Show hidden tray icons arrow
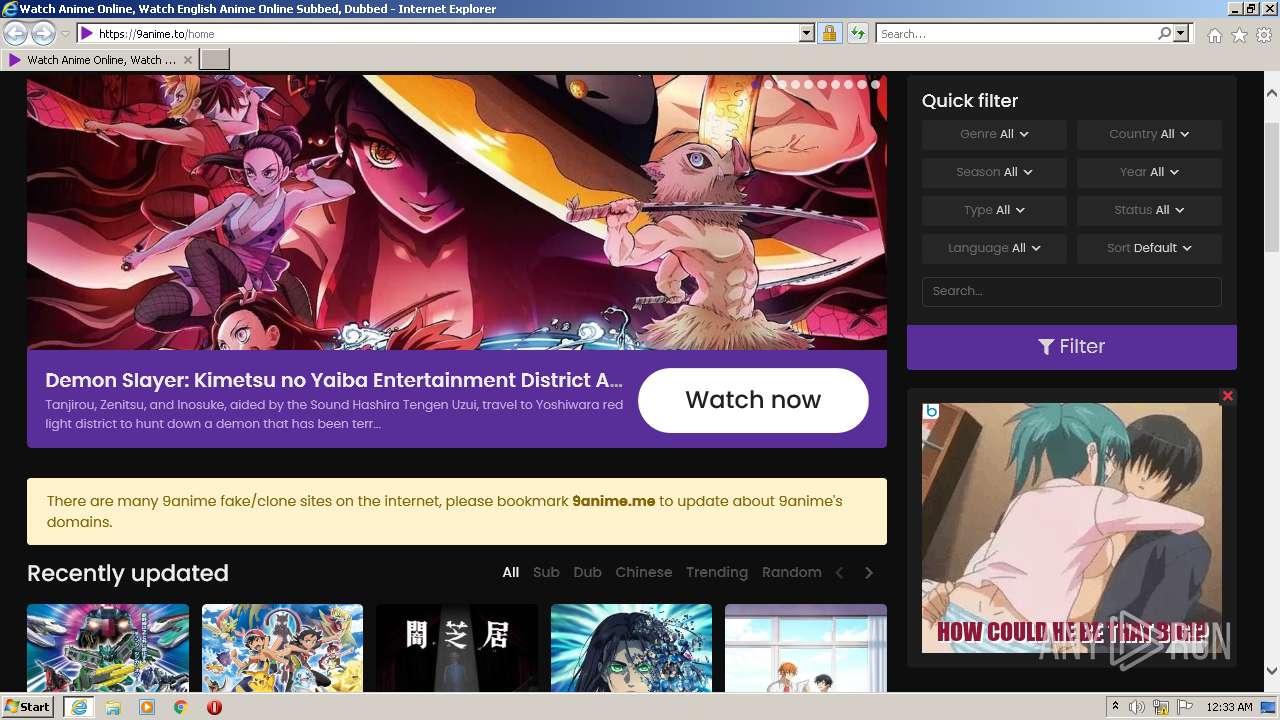1280x720 pixels. 1116,707
